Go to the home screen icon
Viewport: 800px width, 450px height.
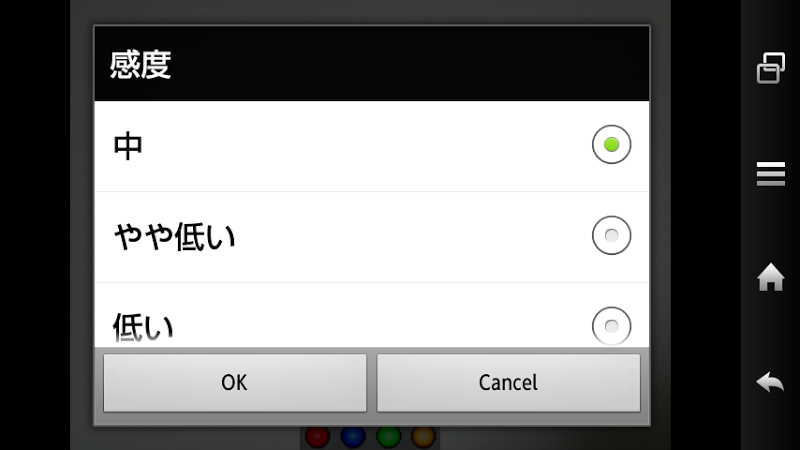[x=770, y=277]
